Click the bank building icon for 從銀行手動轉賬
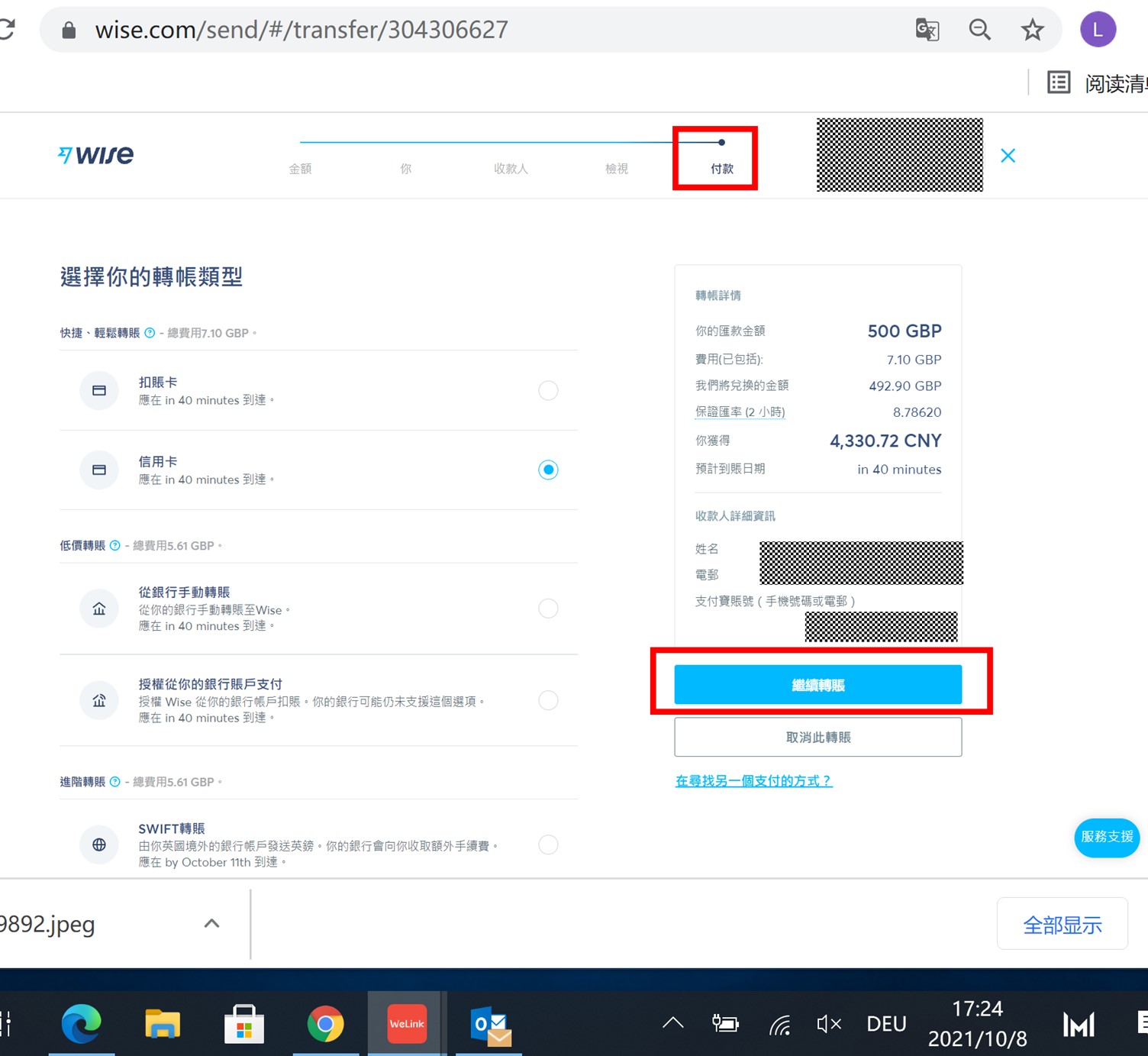Screen dimensions: 1148x1056 pos(99,609)
